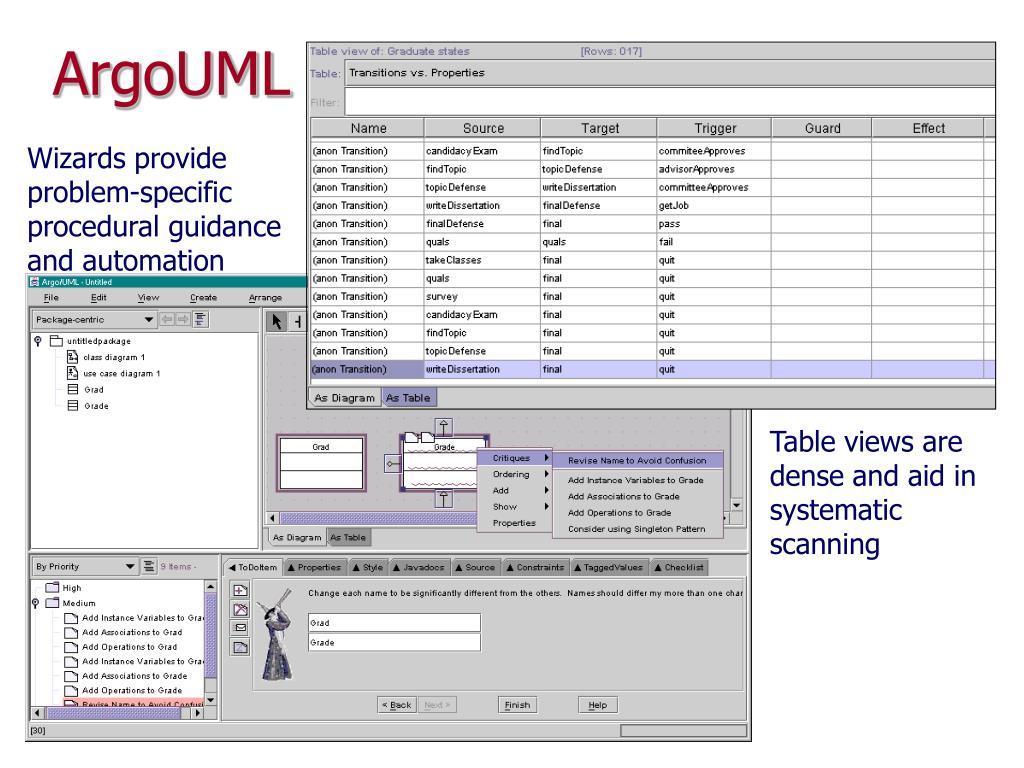Expand the Show submenu arrow
Image resolution: width=1024 pixels, height=768 pixels.
[x=547, y=506]
